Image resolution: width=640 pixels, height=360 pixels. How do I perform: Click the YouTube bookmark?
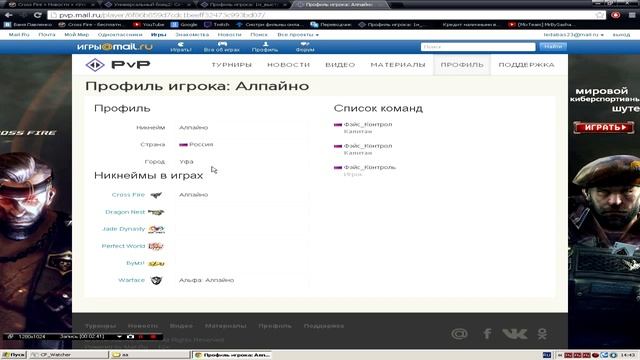click(x=149, y=24)
